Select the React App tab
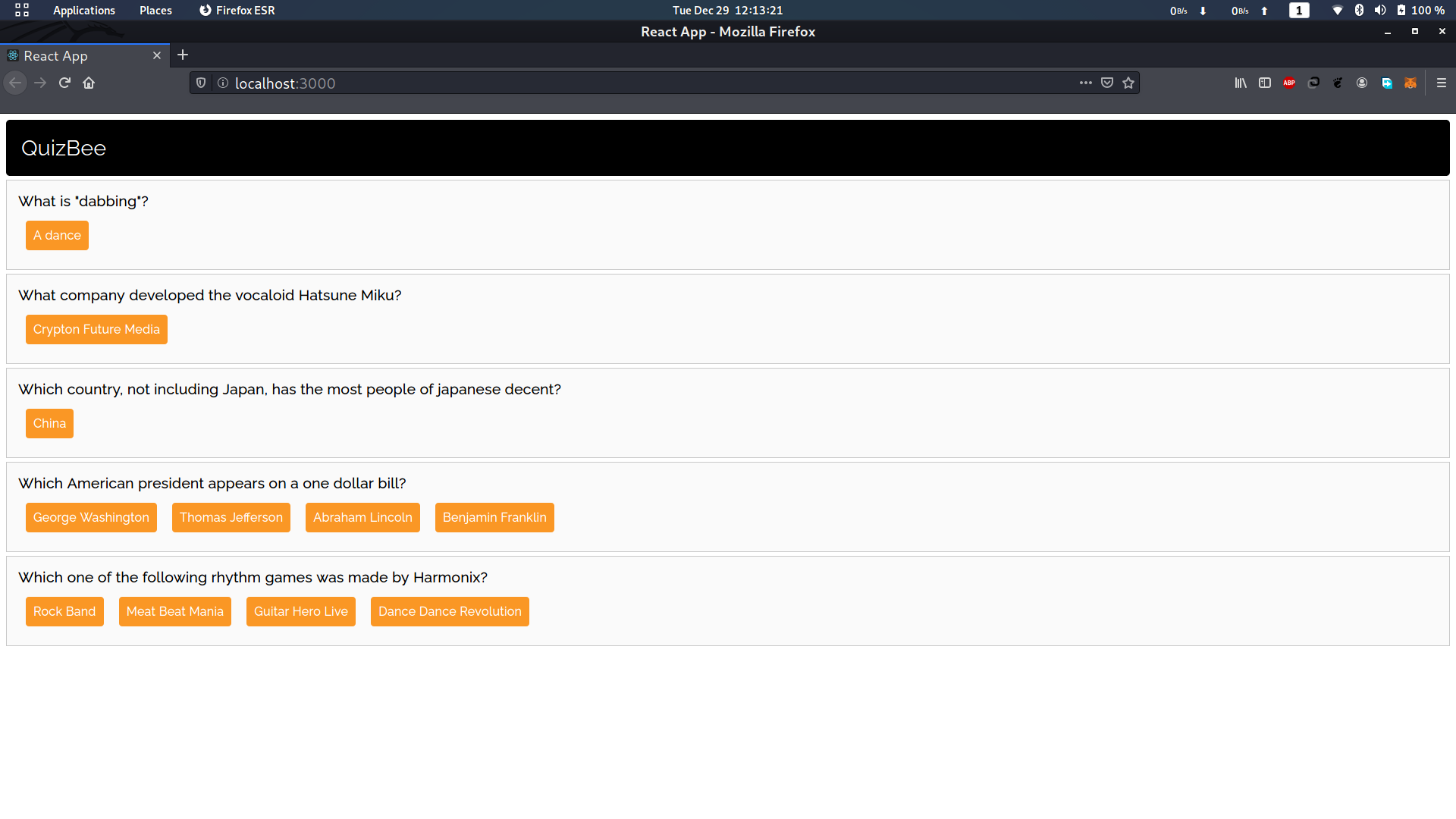Image resolution: width=1456 pixels, height=819 pixels. [76, 56]
